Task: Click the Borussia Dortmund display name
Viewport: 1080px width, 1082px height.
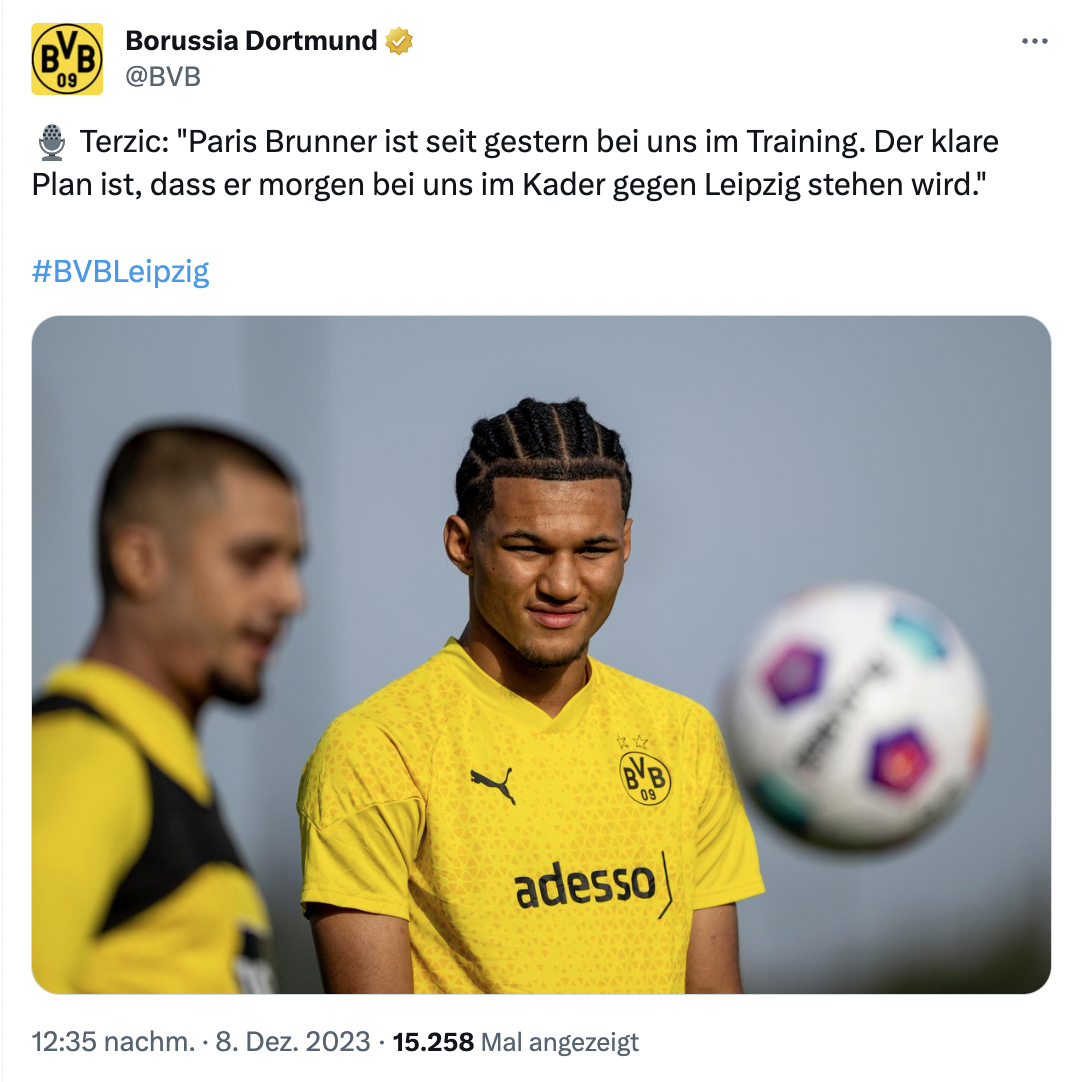Action: coord(251,41)
